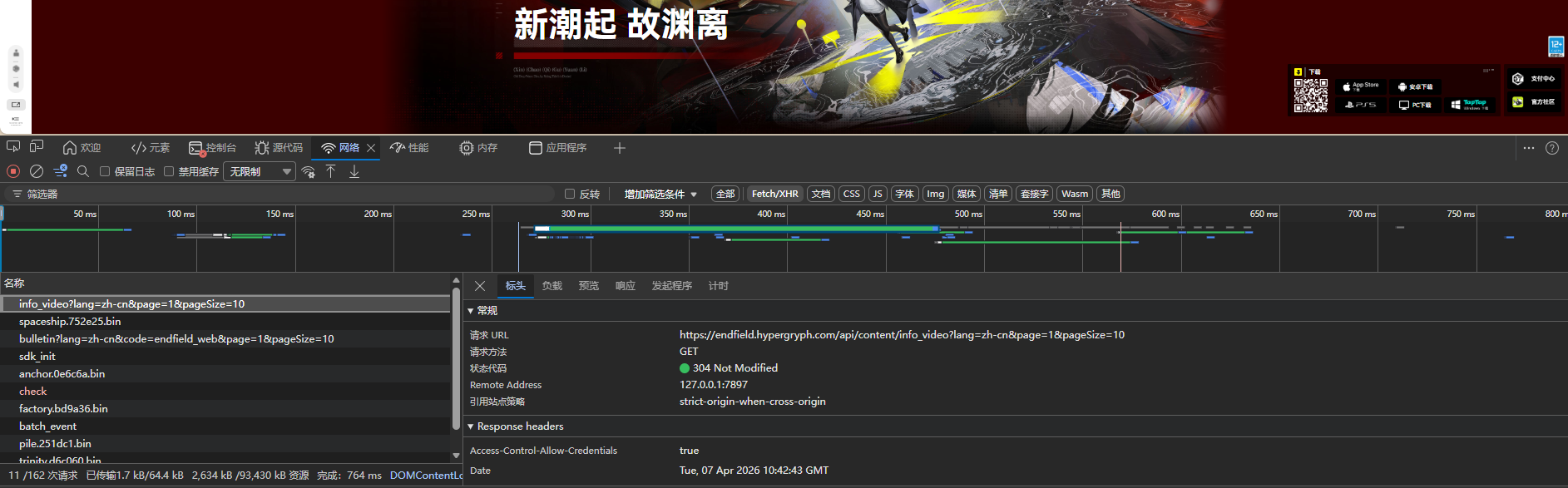The image size is (1568, 488).
Task: Toggle the 套接字 socket filter
Action: tap(1034, 194)
